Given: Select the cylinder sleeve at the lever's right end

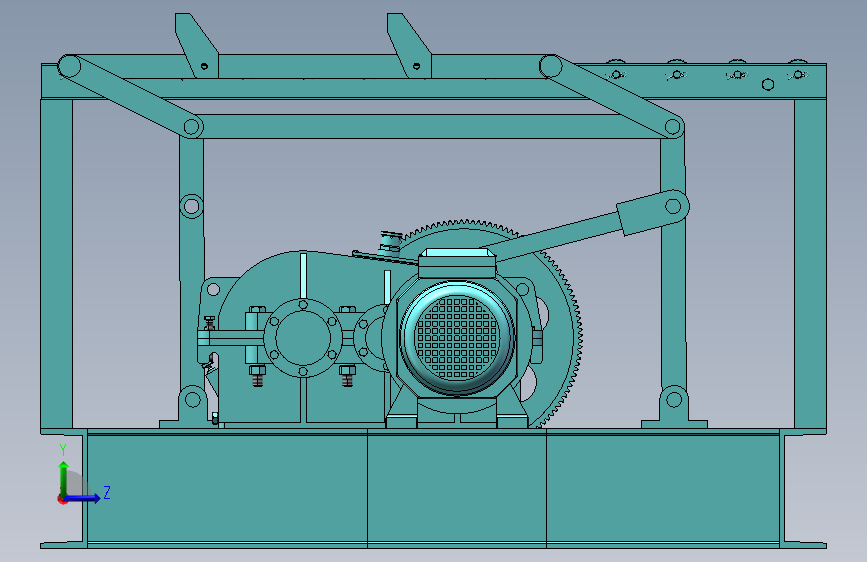Looking at the screenshot, I should click(652, 212).
